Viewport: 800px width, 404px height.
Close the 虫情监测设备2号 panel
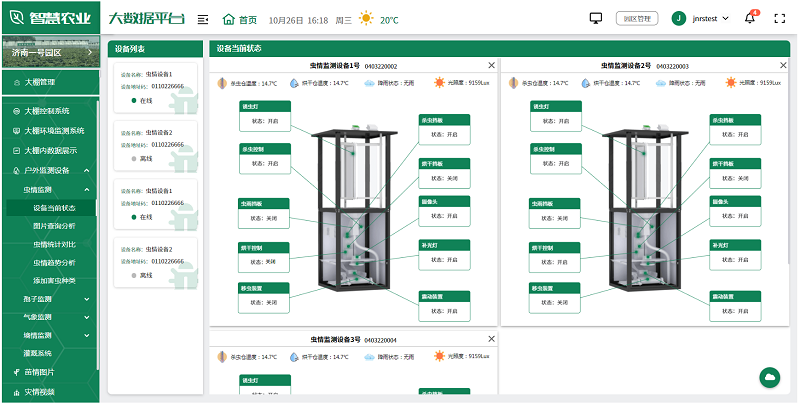click(781, 65)
